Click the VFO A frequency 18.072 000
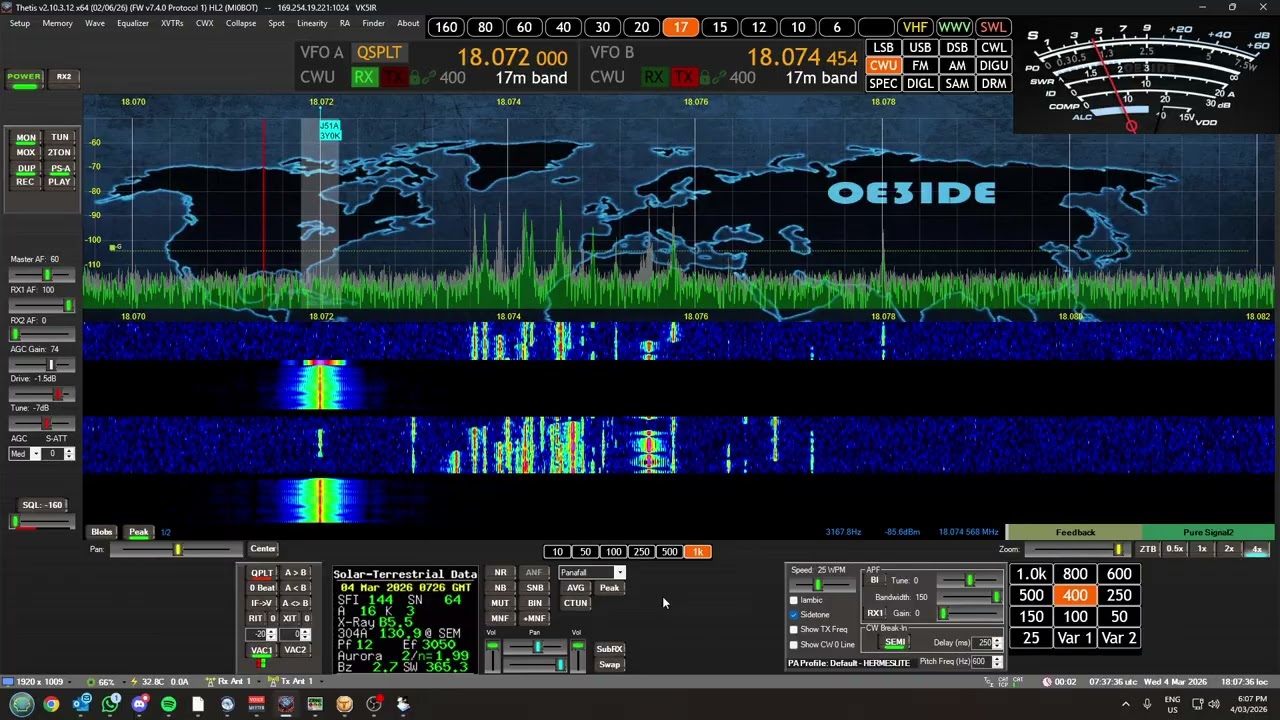This screenshot has width=1280, height=720. pyautogui.click(x=512, y=58)
